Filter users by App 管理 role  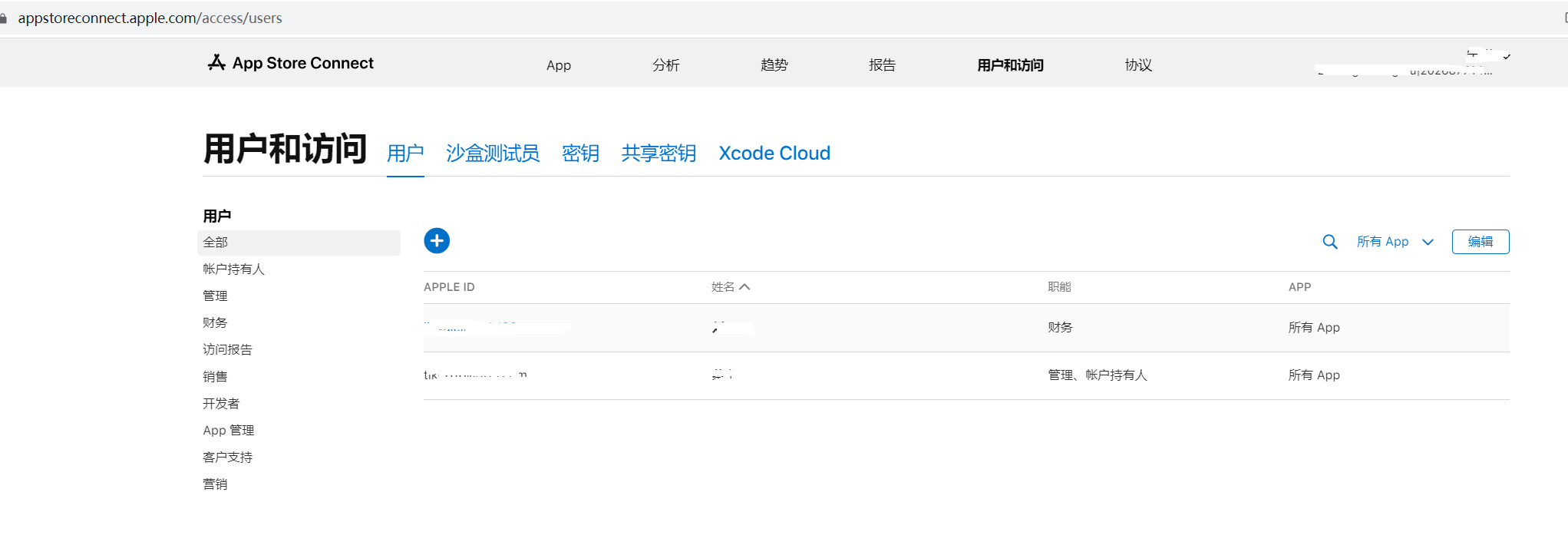point(229,431)
